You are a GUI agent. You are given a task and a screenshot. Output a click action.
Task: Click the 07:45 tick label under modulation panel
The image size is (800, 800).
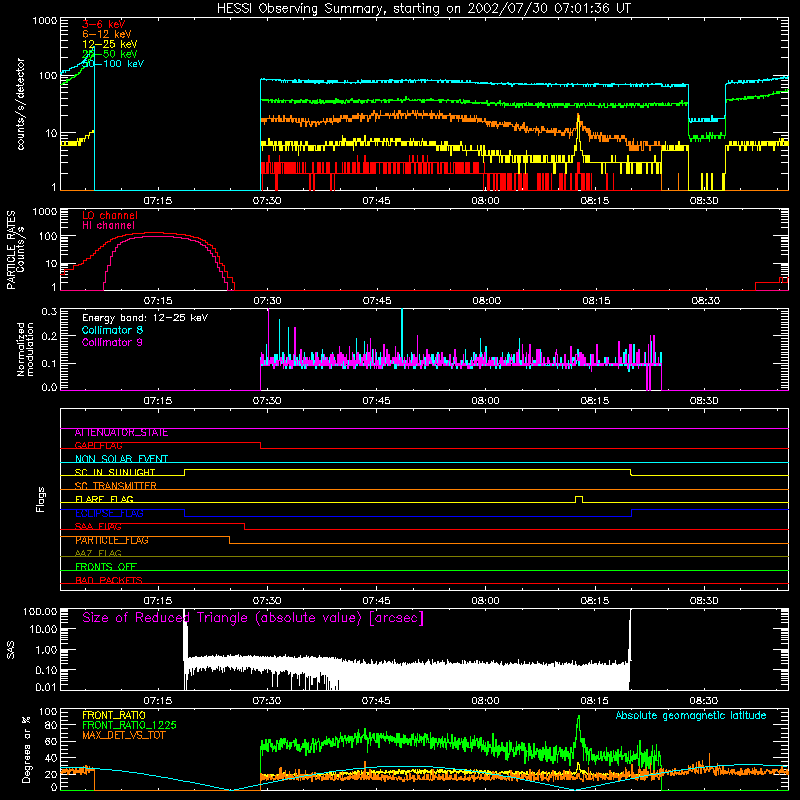[376, 401]
